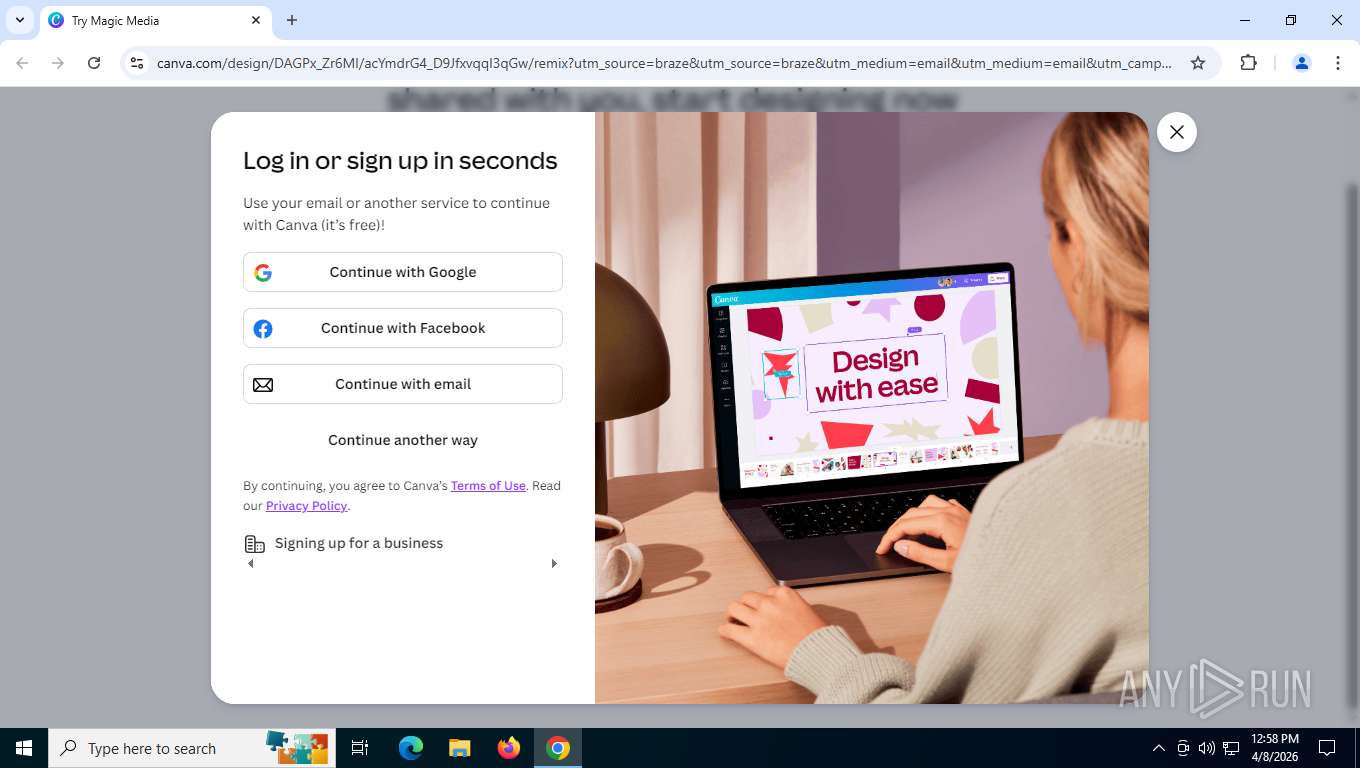Viewport: 1360px width, 768px height.
Task: Click the taskbar search box
Action: coord(193,748)
